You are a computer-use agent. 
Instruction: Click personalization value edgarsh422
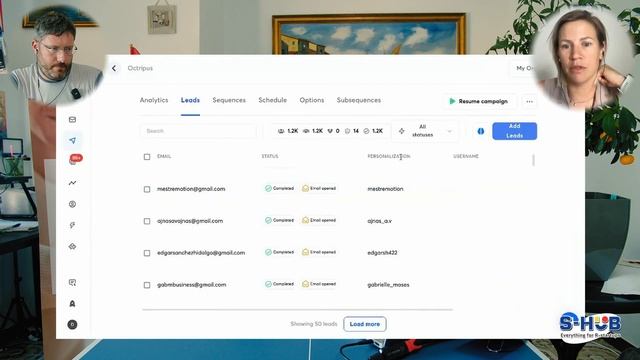382,253
